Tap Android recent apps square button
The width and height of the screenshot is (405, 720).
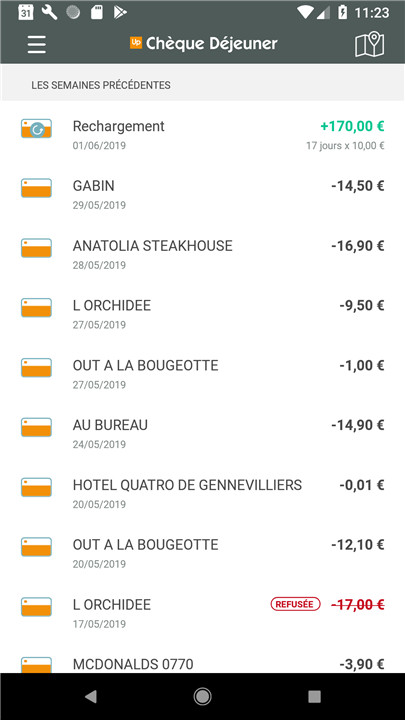tap(314, 697)
